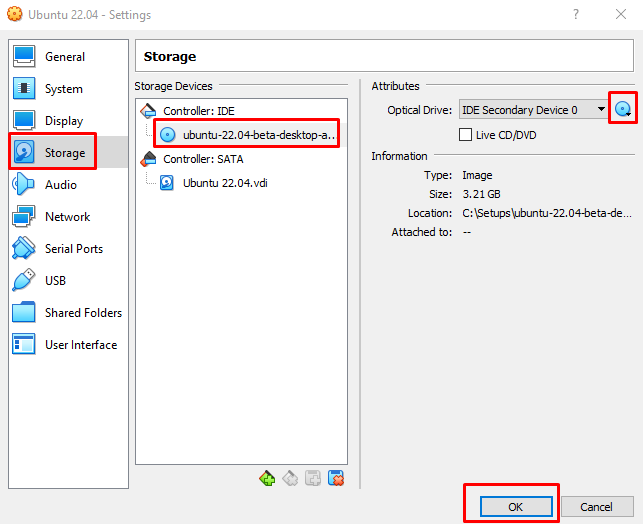Enable the Live CD/DVD checkbox
This screenshot has height=524, width=643.
point(465,135)
